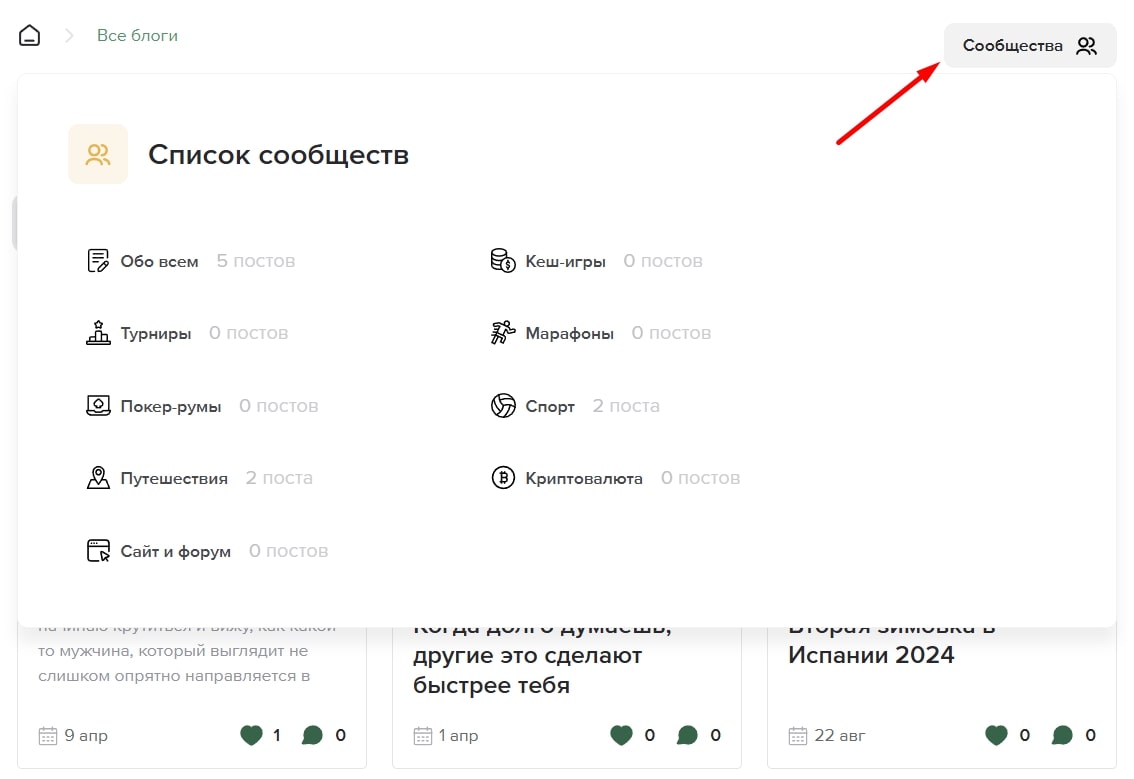This screenshot has width=1134, height=779.
Task: Click the 'Сайт и форум' browser icon
Action: 97,549
